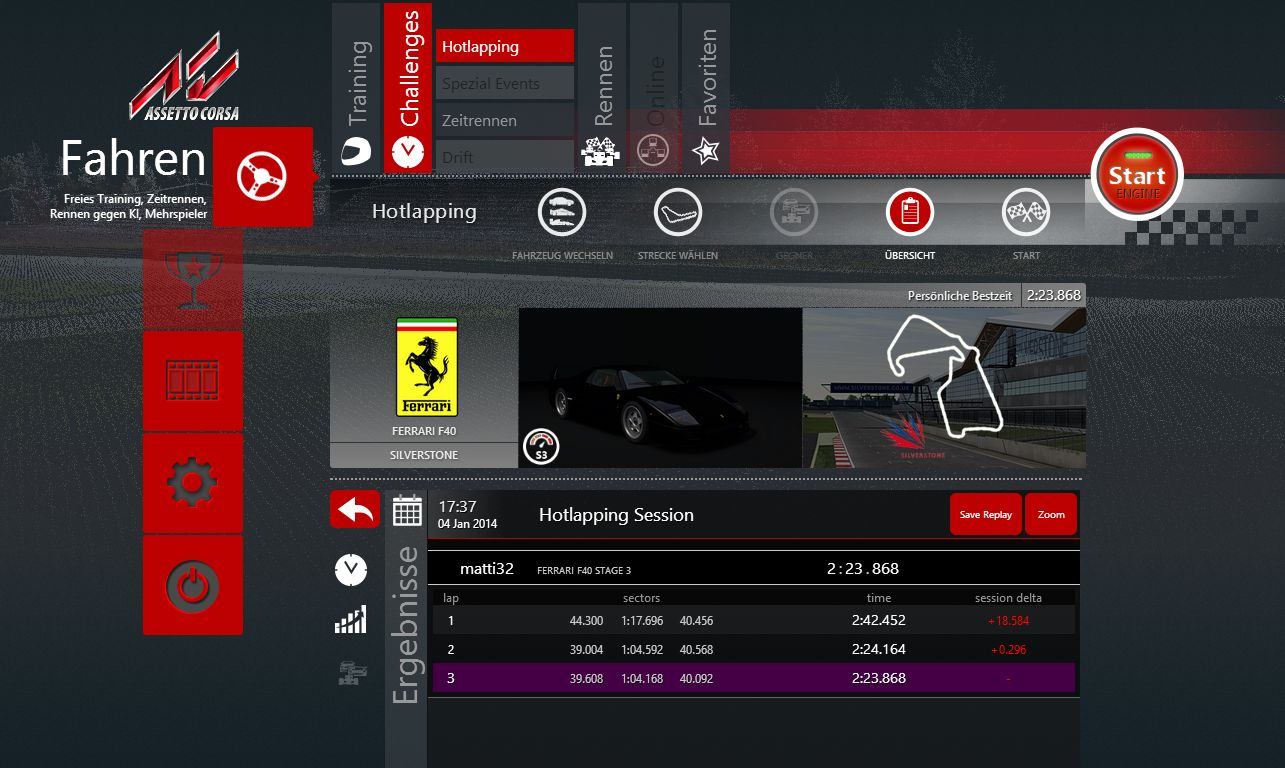Select the Zeitrennen menu entry

505,120
